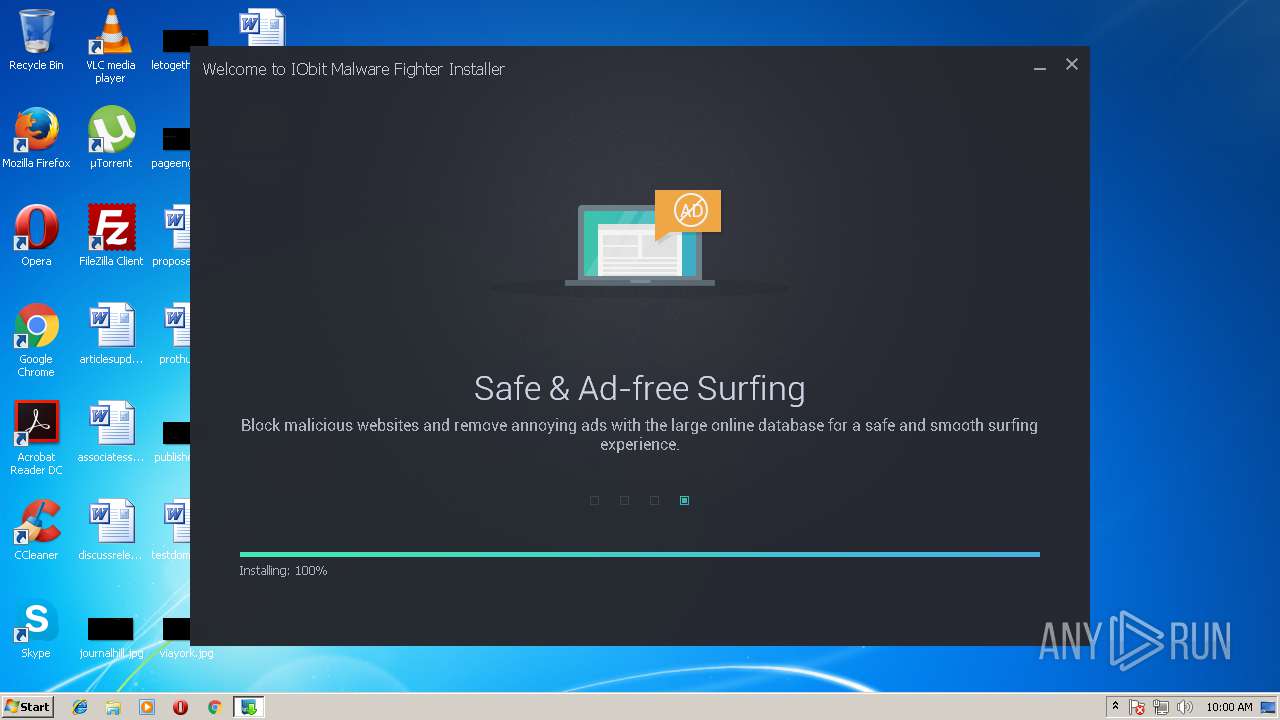Open the Windows Start menu
1280x720 pixels.
pos(27,707)
